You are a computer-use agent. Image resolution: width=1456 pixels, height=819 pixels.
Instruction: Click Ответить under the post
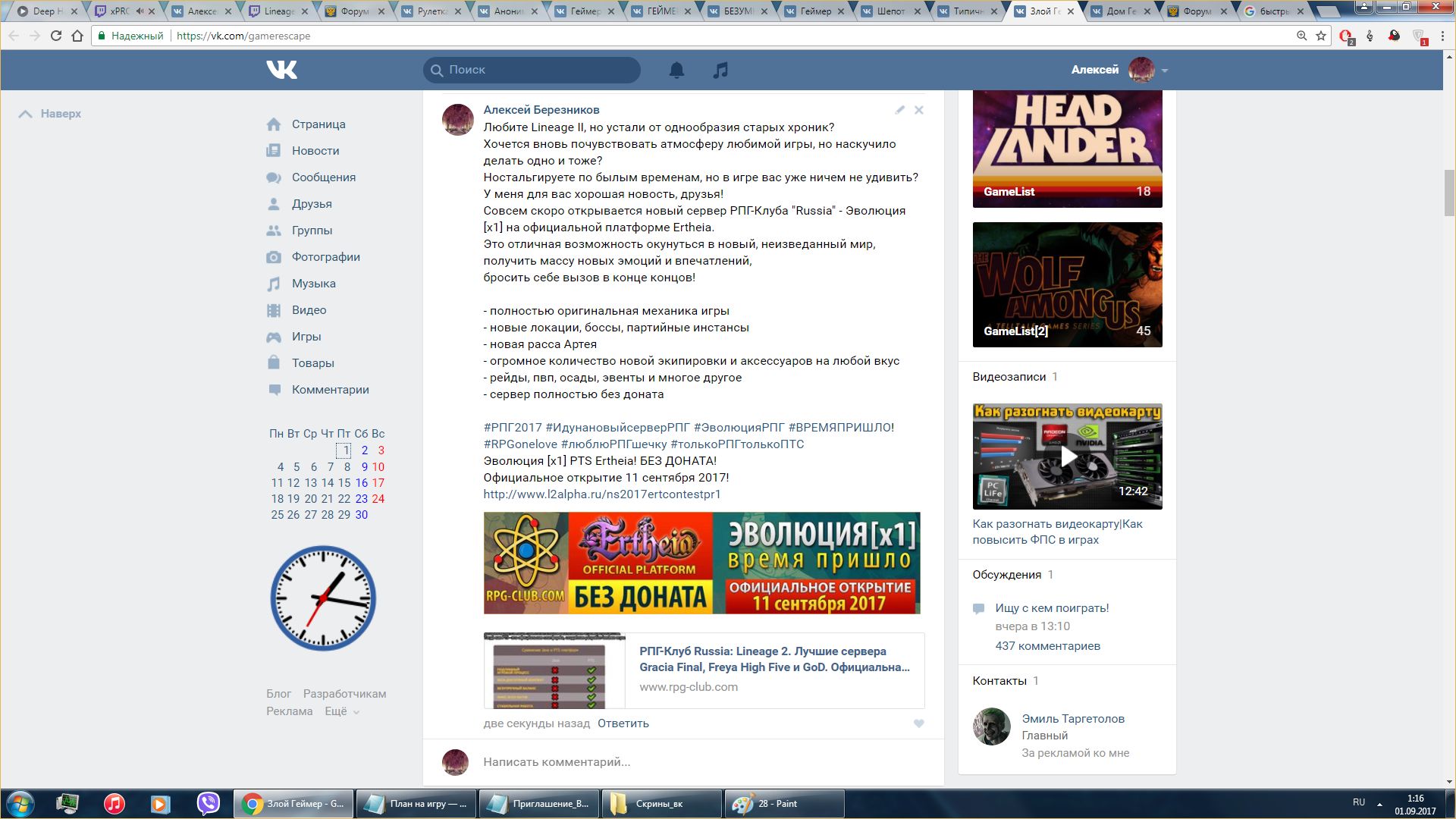coord(623,723)
